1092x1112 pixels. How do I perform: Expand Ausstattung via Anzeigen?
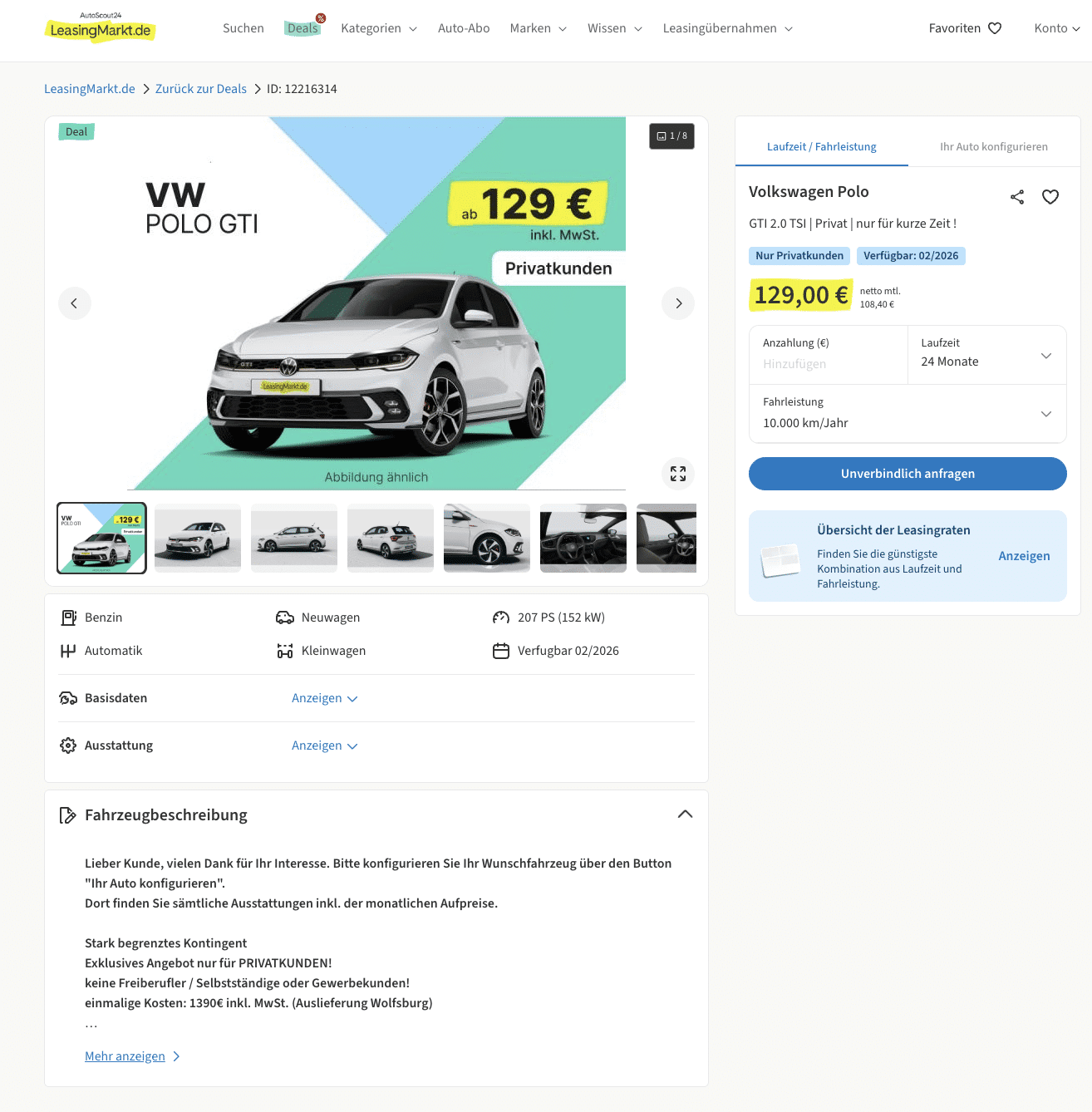click(324, 745)
